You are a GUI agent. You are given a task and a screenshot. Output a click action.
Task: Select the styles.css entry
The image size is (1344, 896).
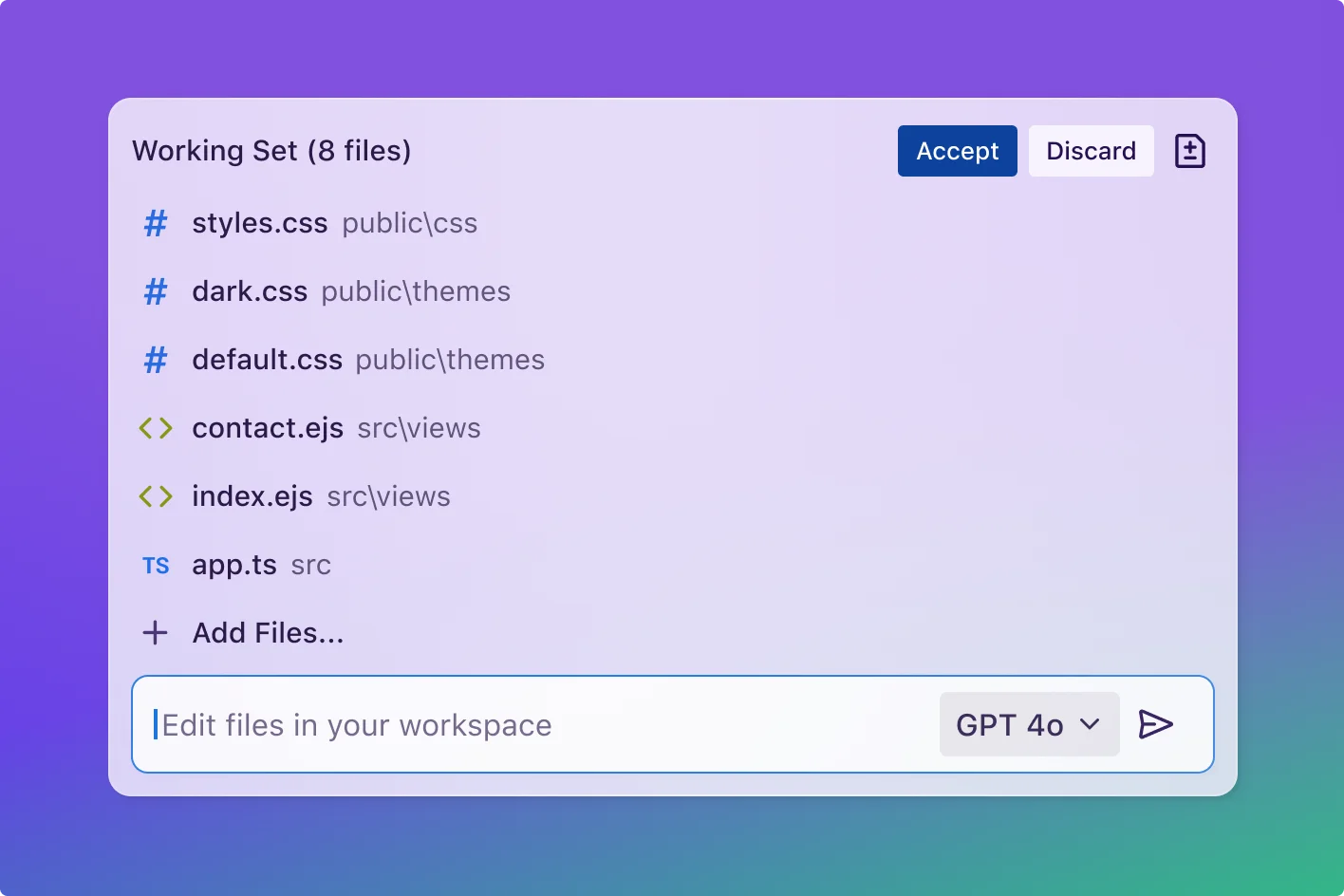coord(260,223)
